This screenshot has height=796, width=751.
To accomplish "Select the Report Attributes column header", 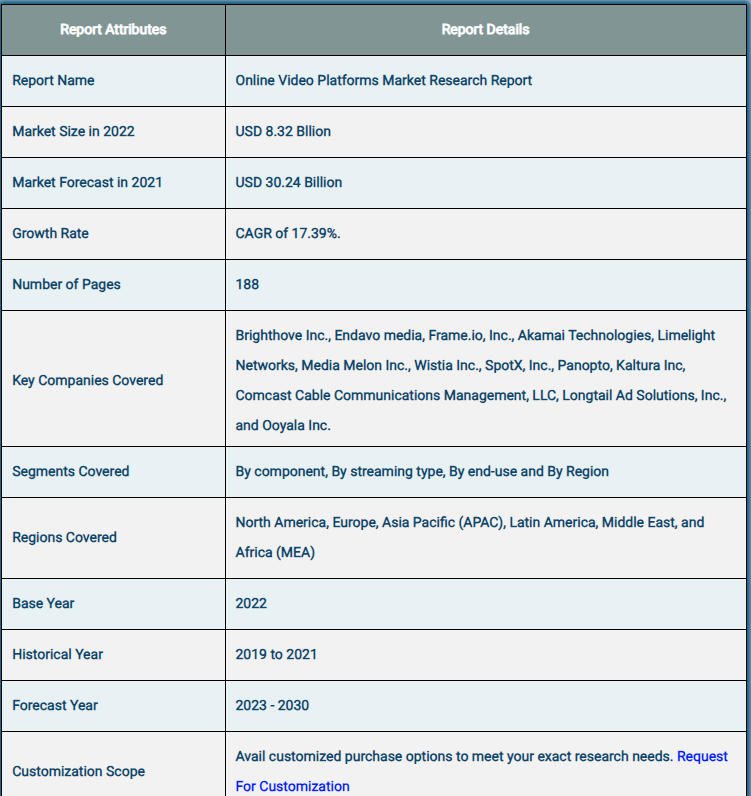I will 113,29.
